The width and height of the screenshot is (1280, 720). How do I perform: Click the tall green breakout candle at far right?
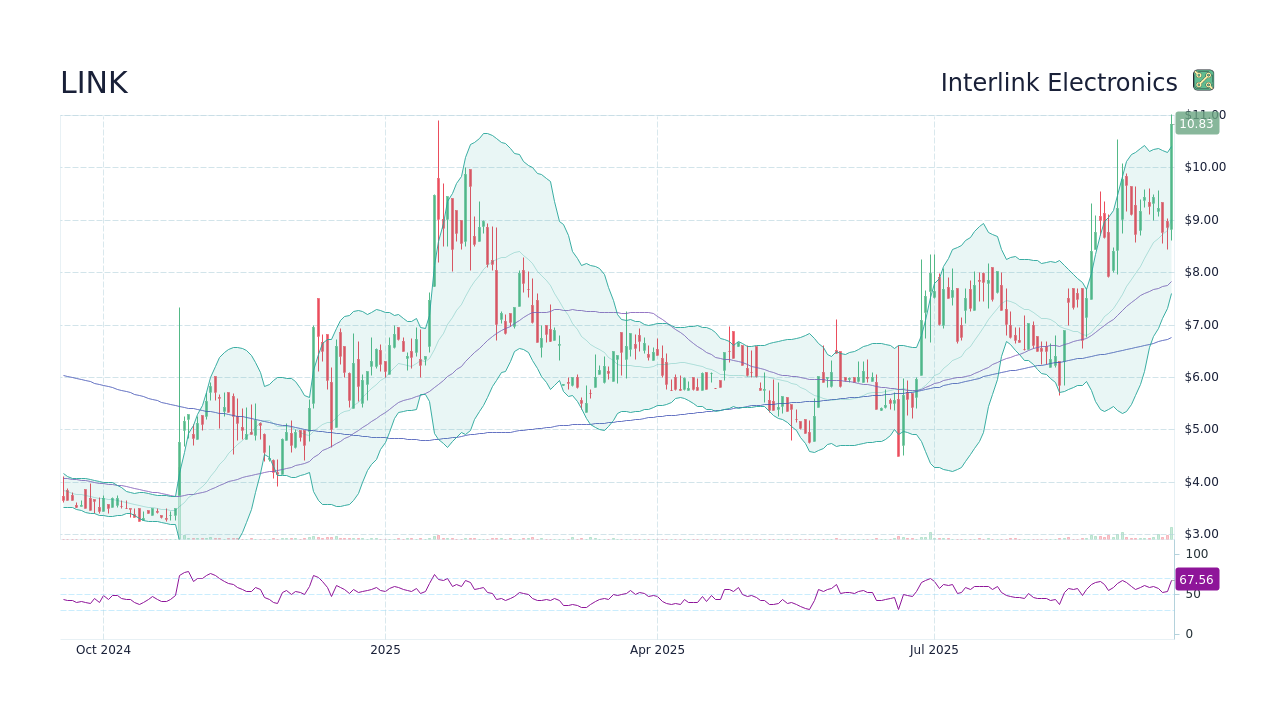[1170, 180]
